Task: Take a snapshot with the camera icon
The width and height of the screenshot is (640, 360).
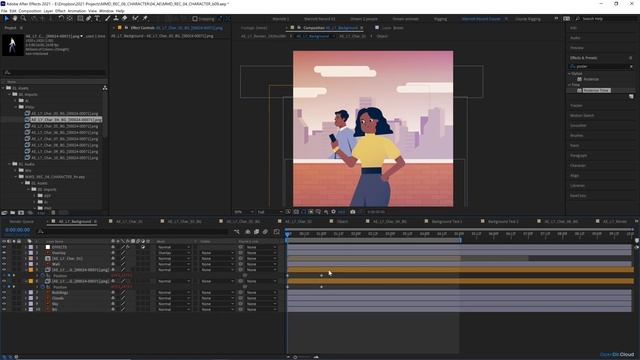Action: pos(353,212)
